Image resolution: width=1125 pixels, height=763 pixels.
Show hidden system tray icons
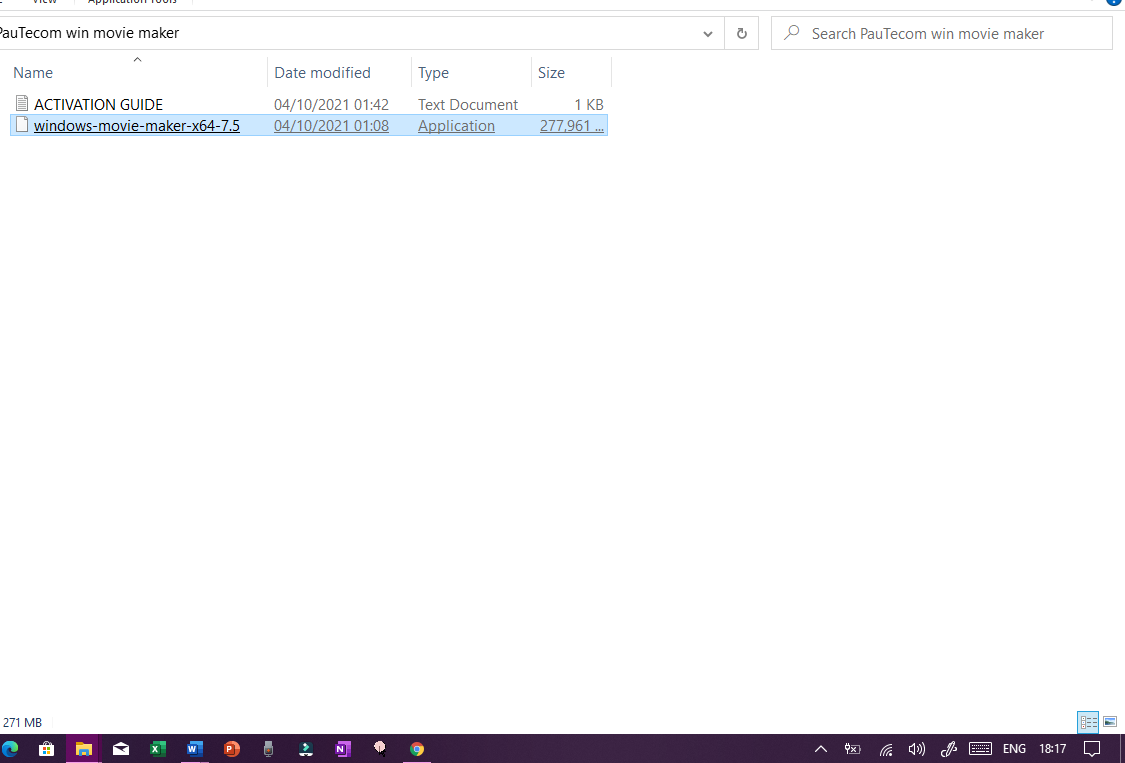point(821,749)
